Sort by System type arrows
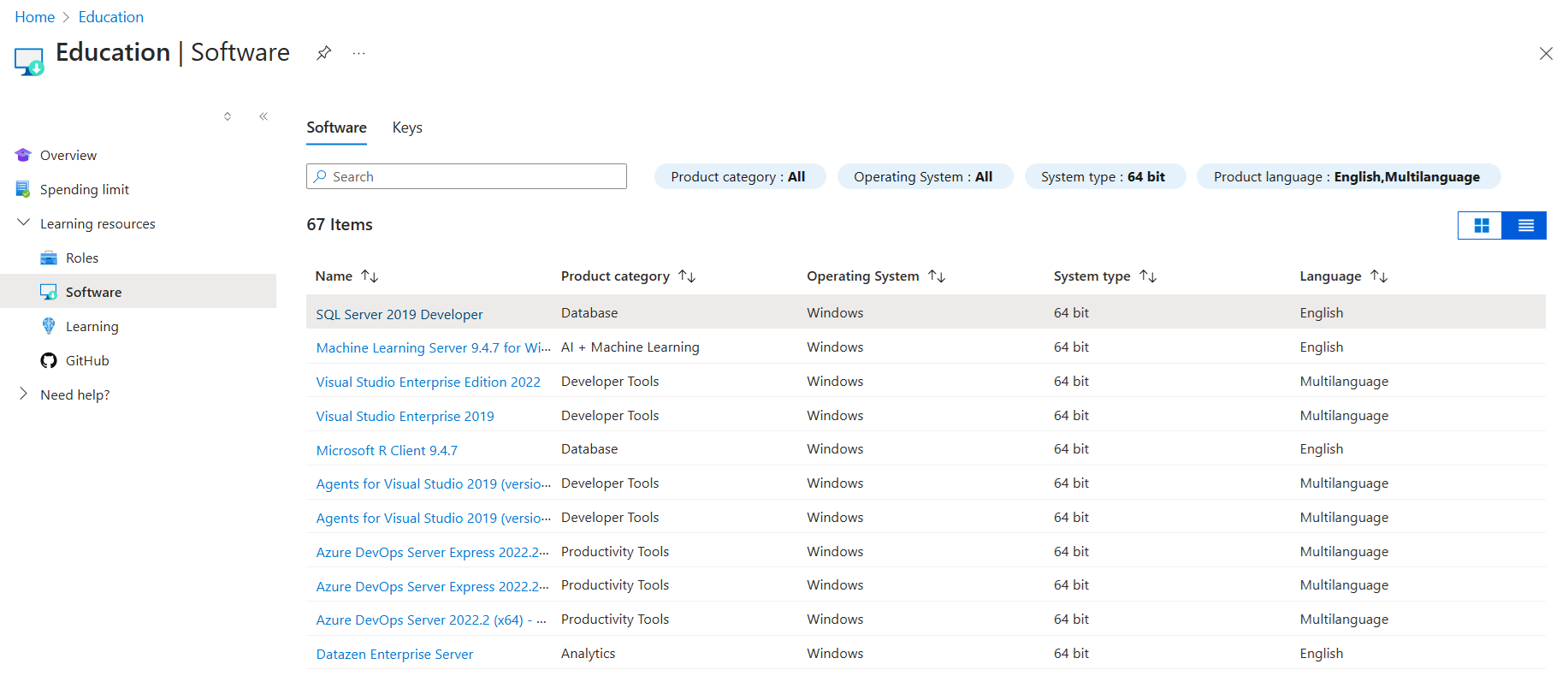 [1148, 276]
